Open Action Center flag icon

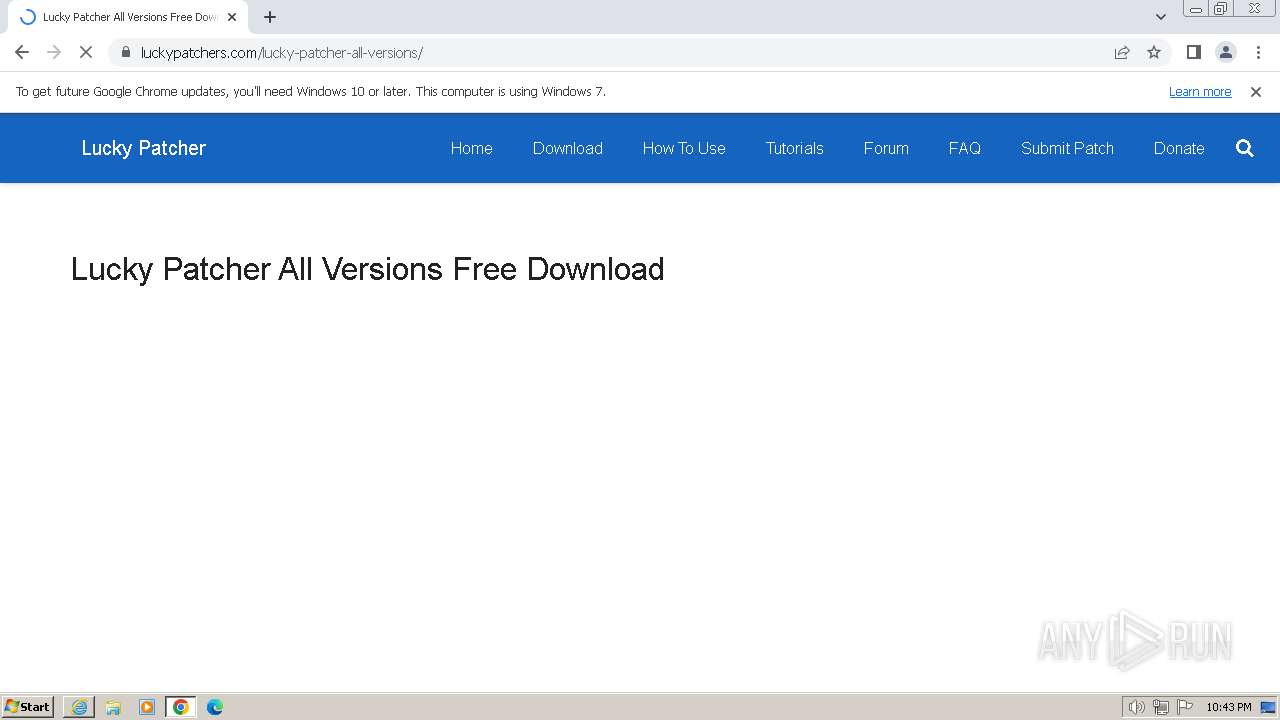click(1185, 707)
